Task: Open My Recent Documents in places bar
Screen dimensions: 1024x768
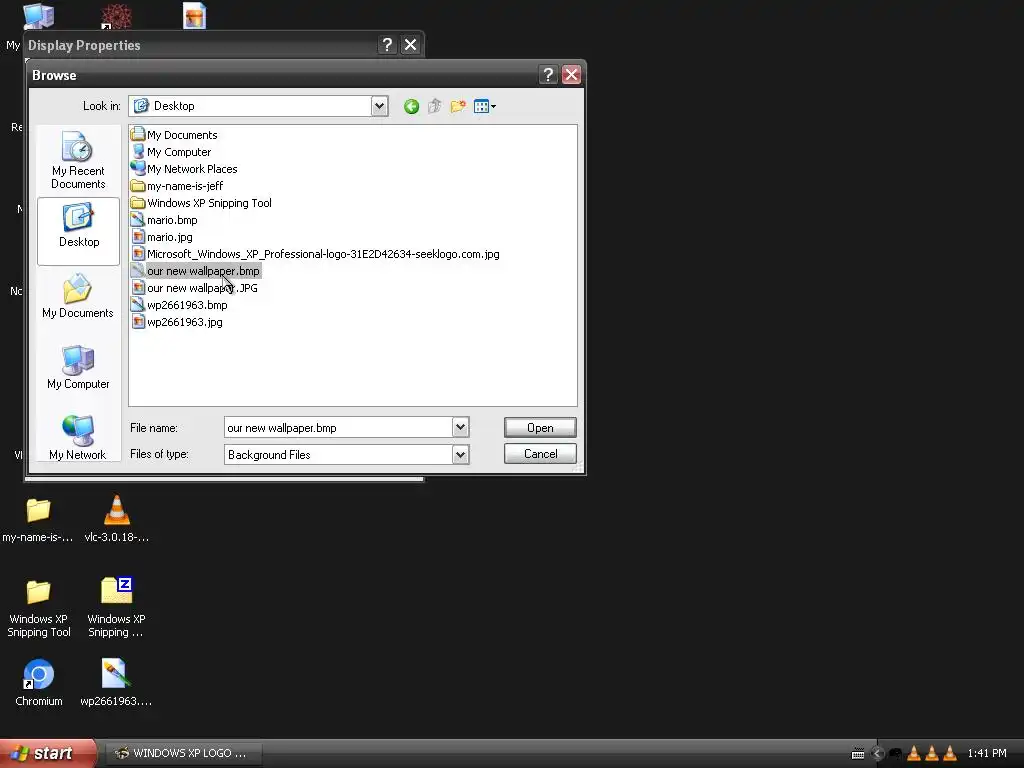Action: [78, 160]
